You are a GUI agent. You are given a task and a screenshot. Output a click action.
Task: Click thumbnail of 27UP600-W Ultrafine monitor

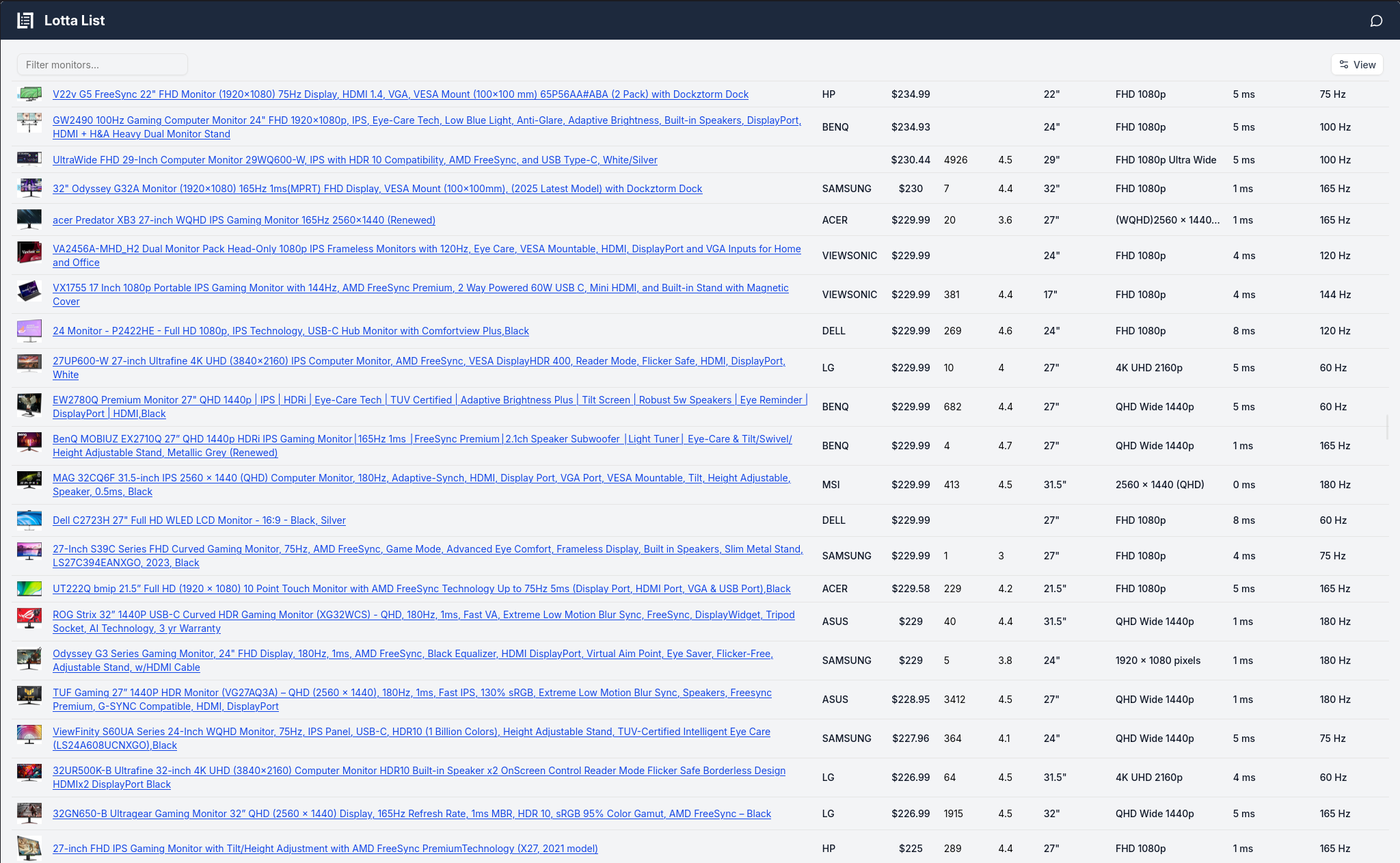29,363
